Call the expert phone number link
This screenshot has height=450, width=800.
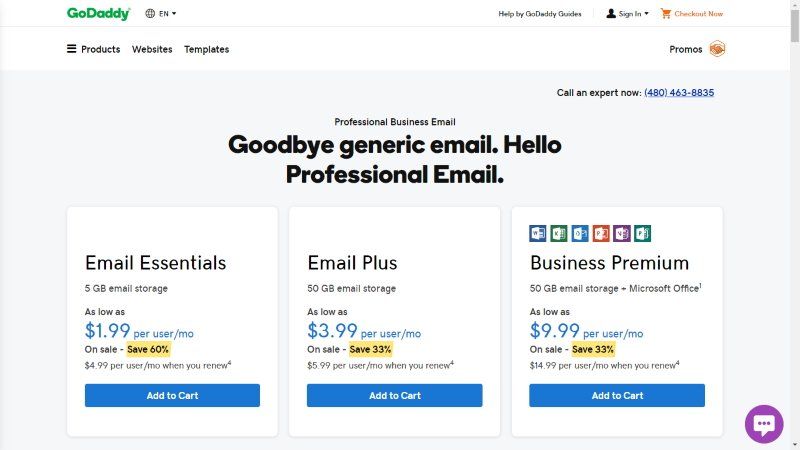point(679,93)
